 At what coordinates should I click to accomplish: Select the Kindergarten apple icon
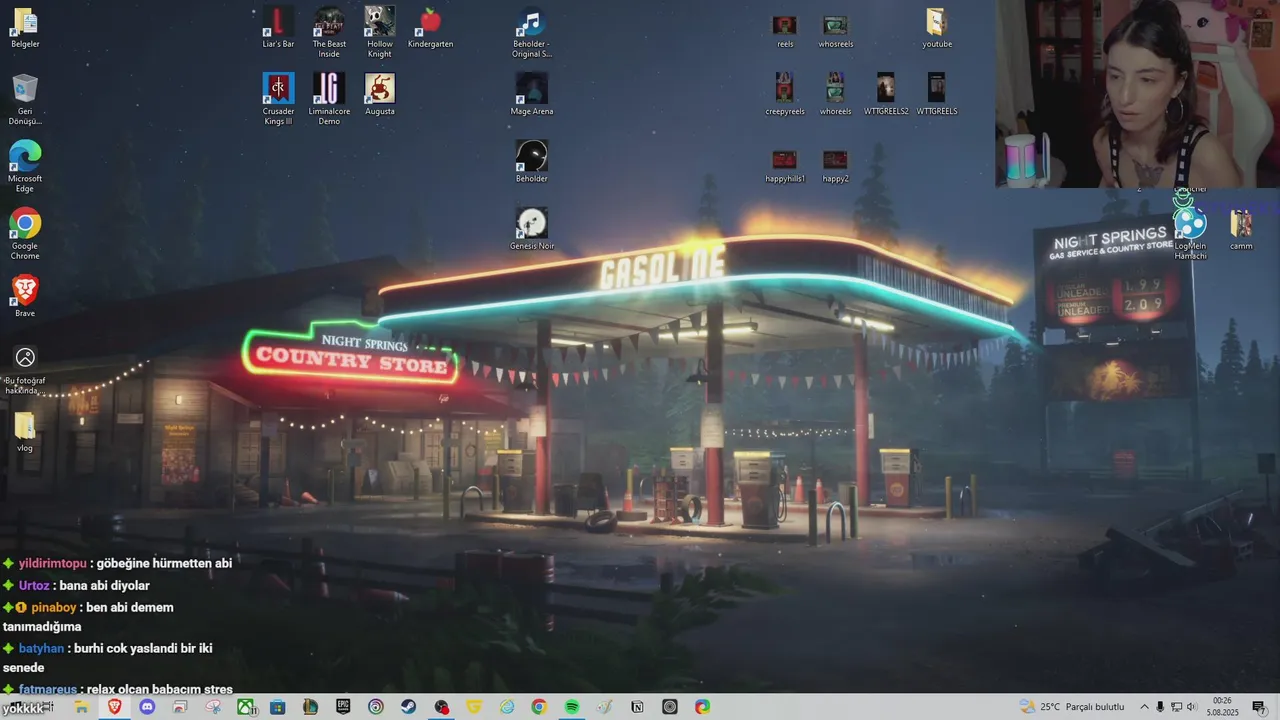tap(431, 28)
